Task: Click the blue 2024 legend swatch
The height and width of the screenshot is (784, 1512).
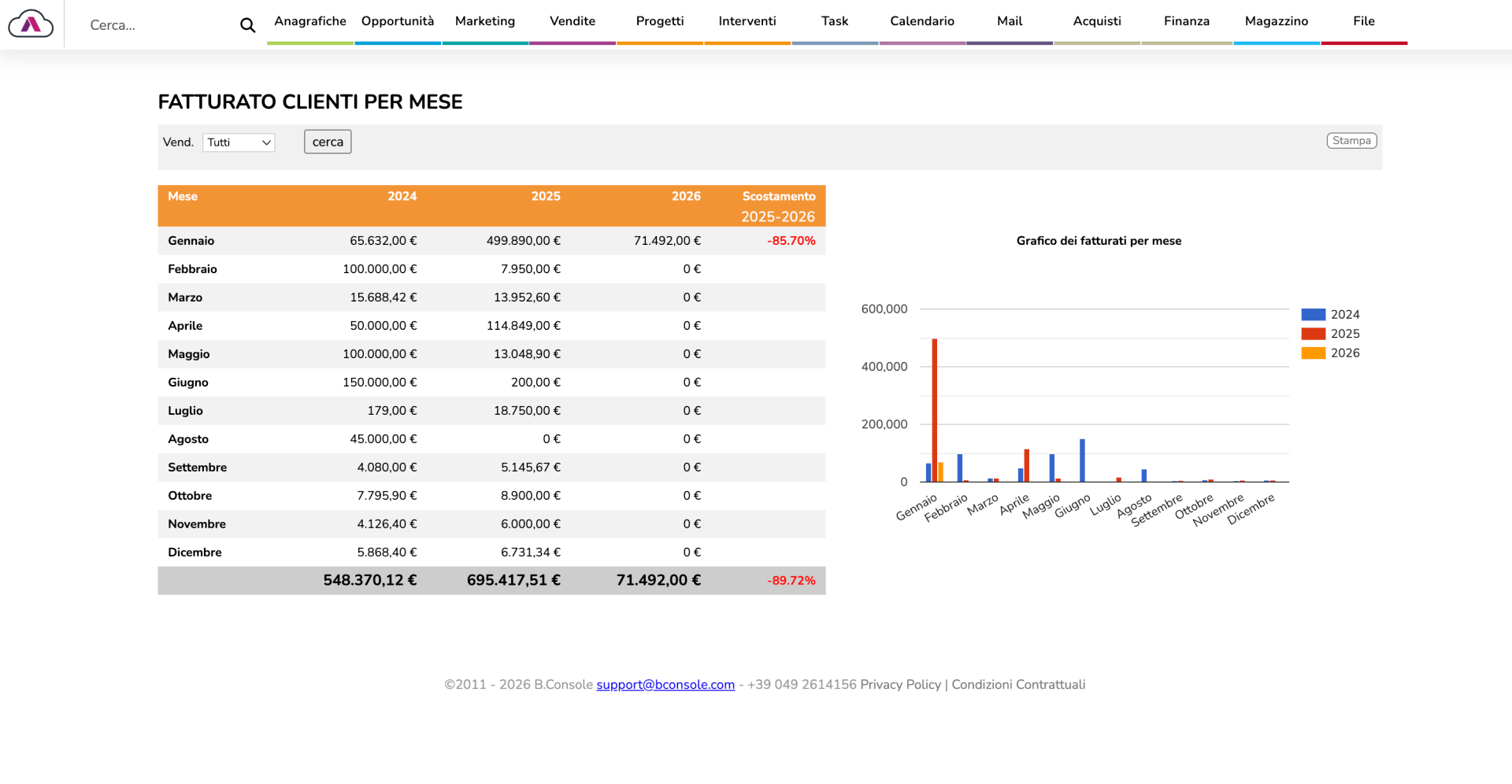Action: click(x=1314, y=315)
